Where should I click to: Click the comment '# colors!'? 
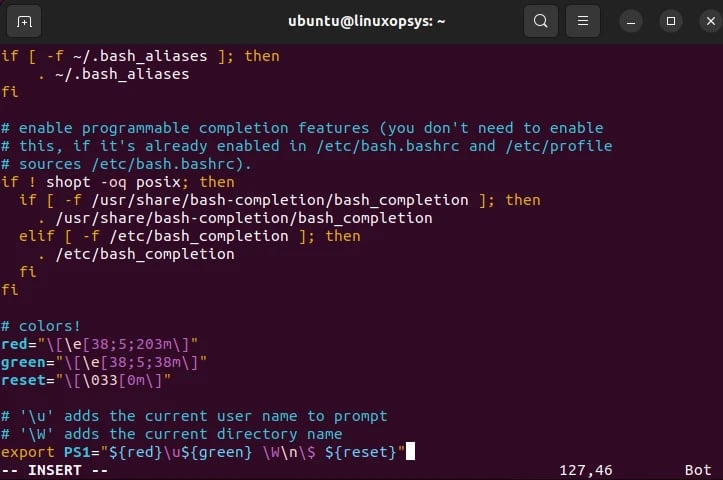(x=41, y=326)
